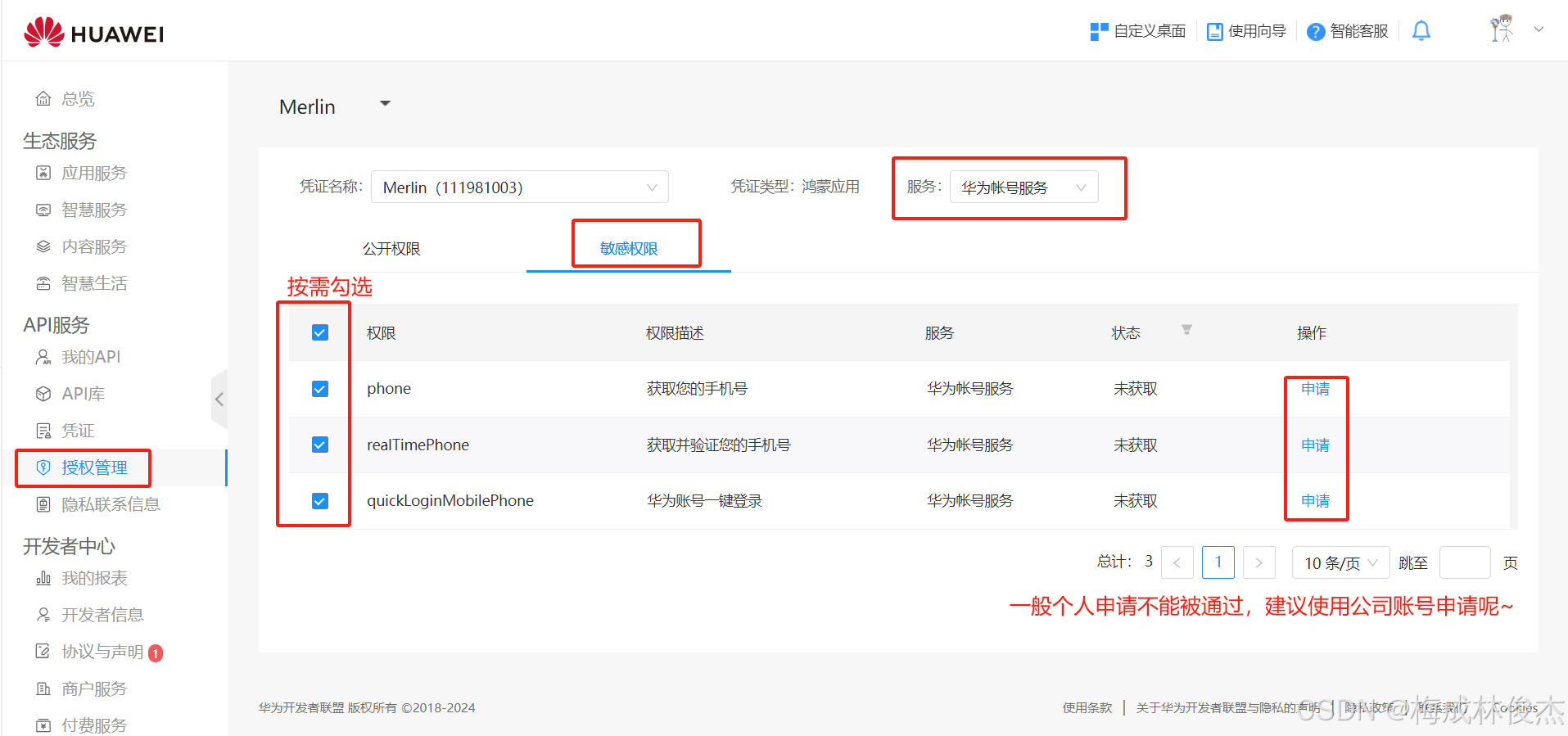This screenshot has height=736, width=1568.
Task: Click the Huawei logo
Action: (93, 33)
